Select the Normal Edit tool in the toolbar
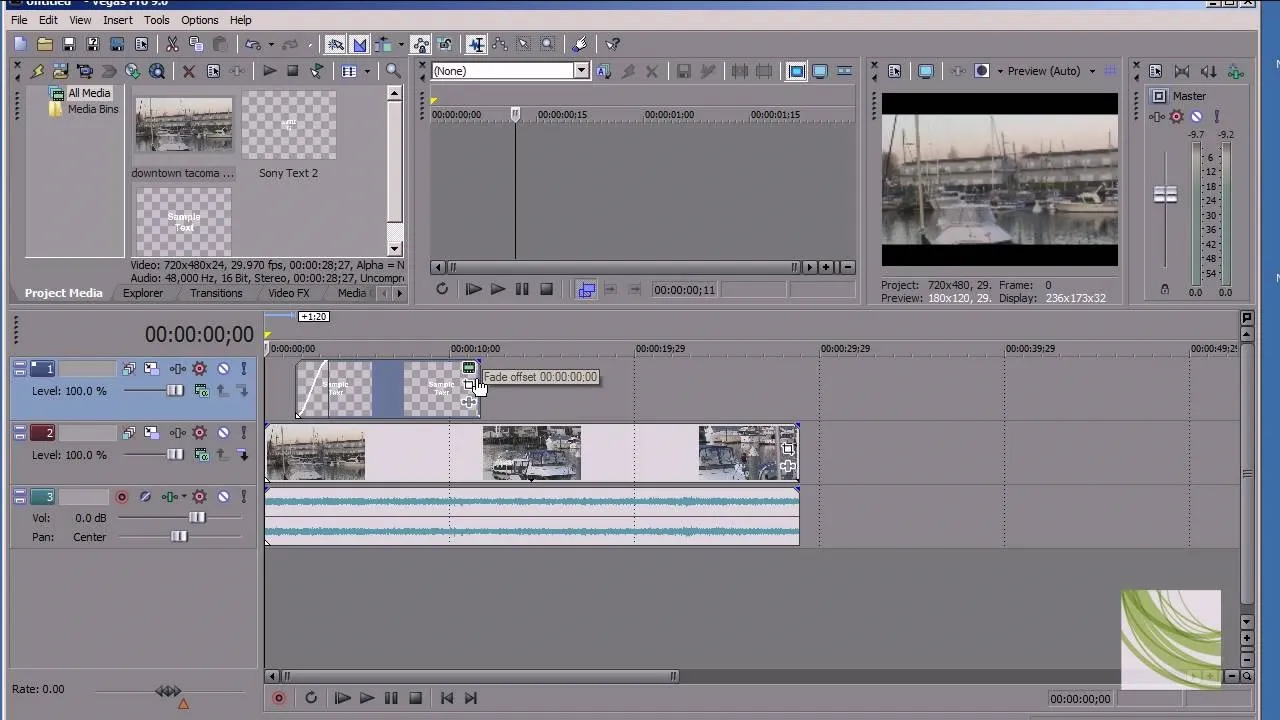The width and height of the screenshot is (1280, 720). pos(476,44)
